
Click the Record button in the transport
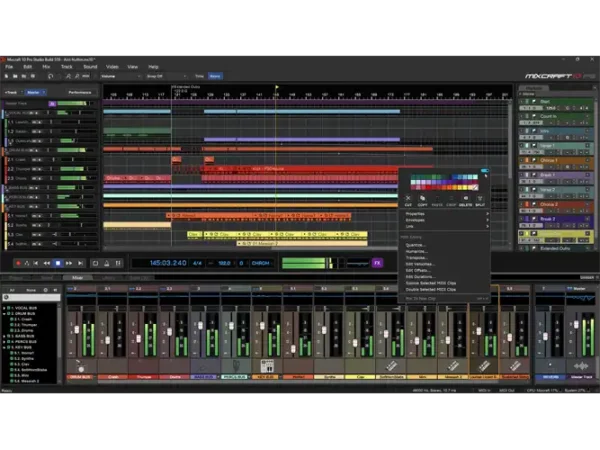(18, 263)
